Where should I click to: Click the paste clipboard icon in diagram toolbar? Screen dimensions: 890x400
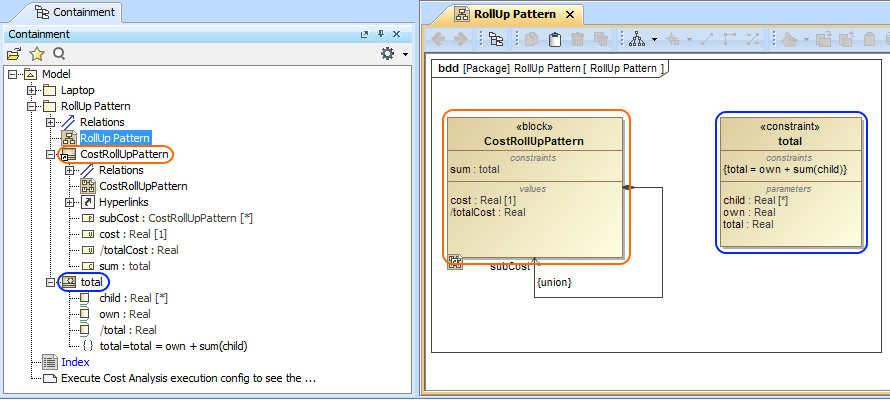tap(555, 40)
